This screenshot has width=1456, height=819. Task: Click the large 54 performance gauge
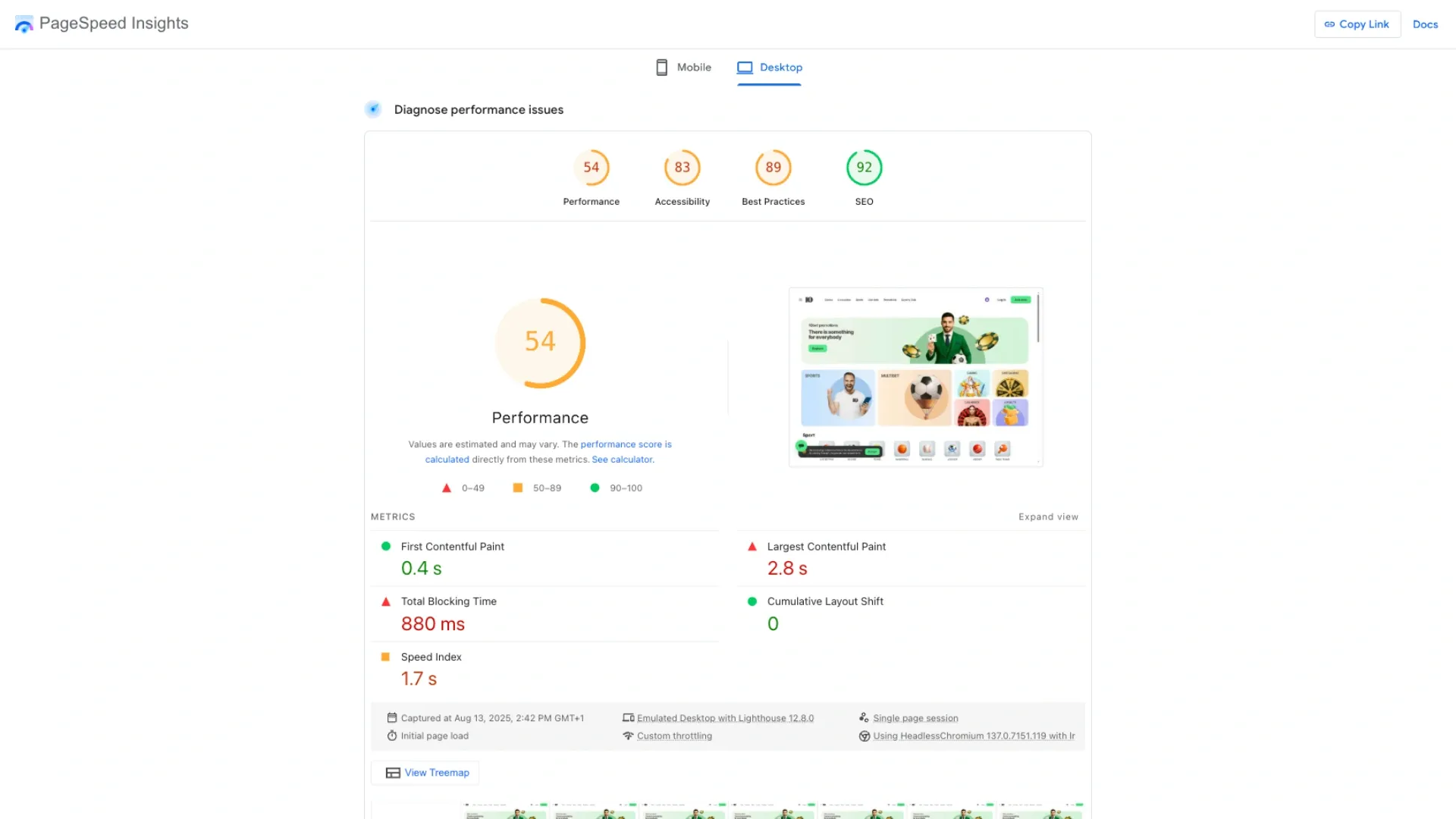(540, 343)
